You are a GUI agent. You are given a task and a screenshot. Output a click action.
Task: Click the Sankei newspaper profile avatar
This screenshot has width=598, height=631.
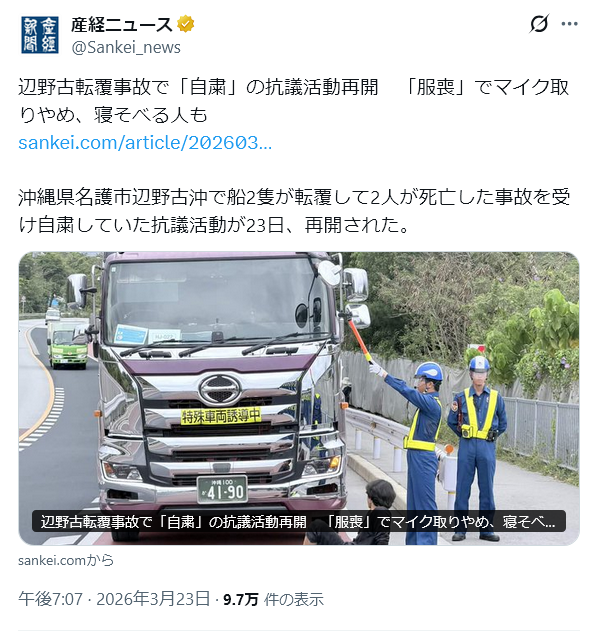40,35
